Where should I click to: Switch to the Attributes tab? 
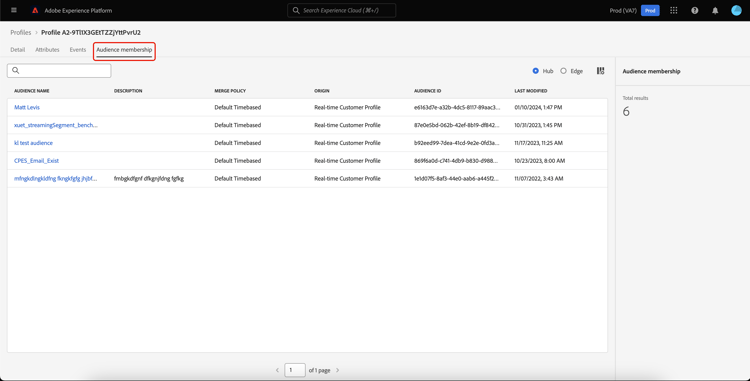[x=47, y=50]
